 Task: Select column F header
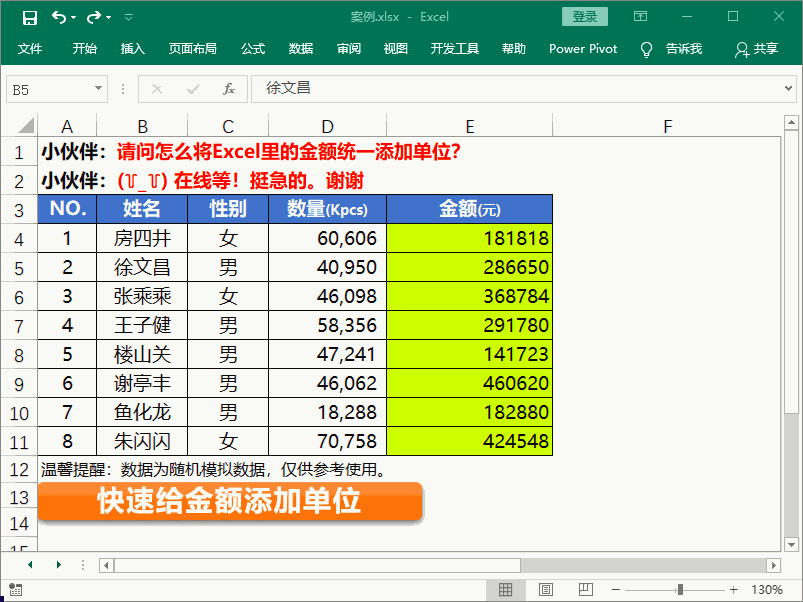pos(667,126)
